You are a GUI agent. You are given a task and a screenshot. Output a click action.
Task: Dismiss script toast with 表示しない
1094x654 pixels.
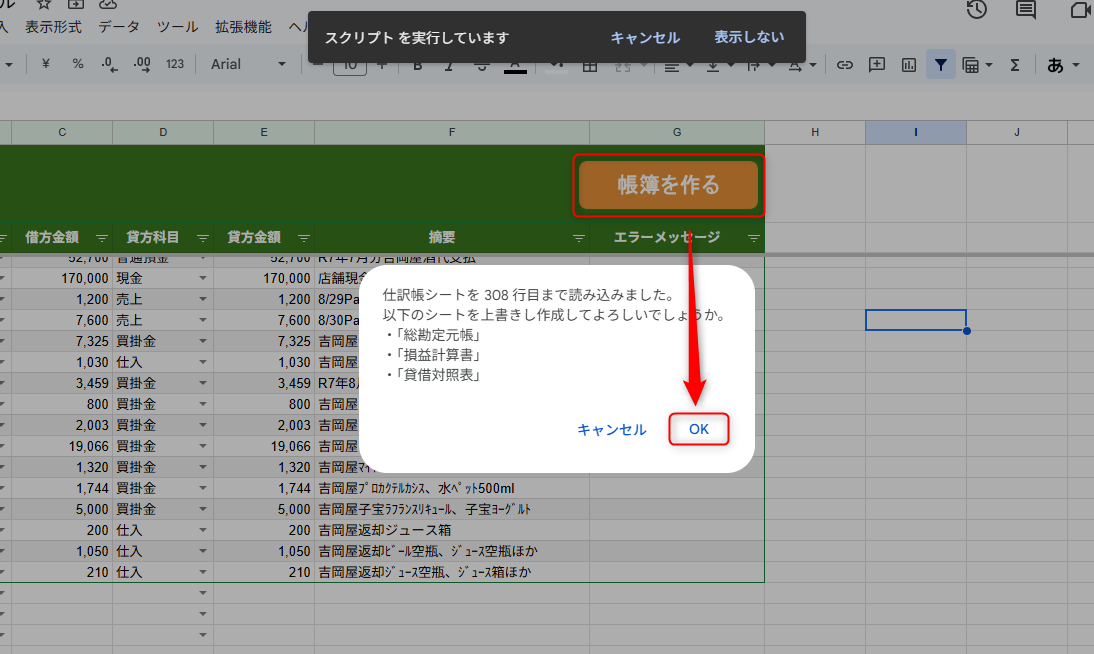(x=749, y=38)
